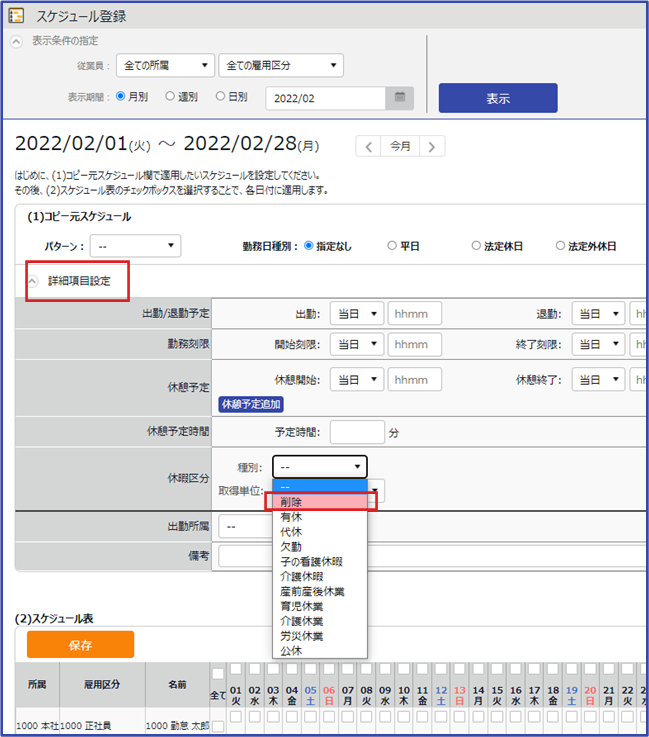
Task: Open the 全ての雇用区分 dropdown
Action: click(x=281, y=65)
